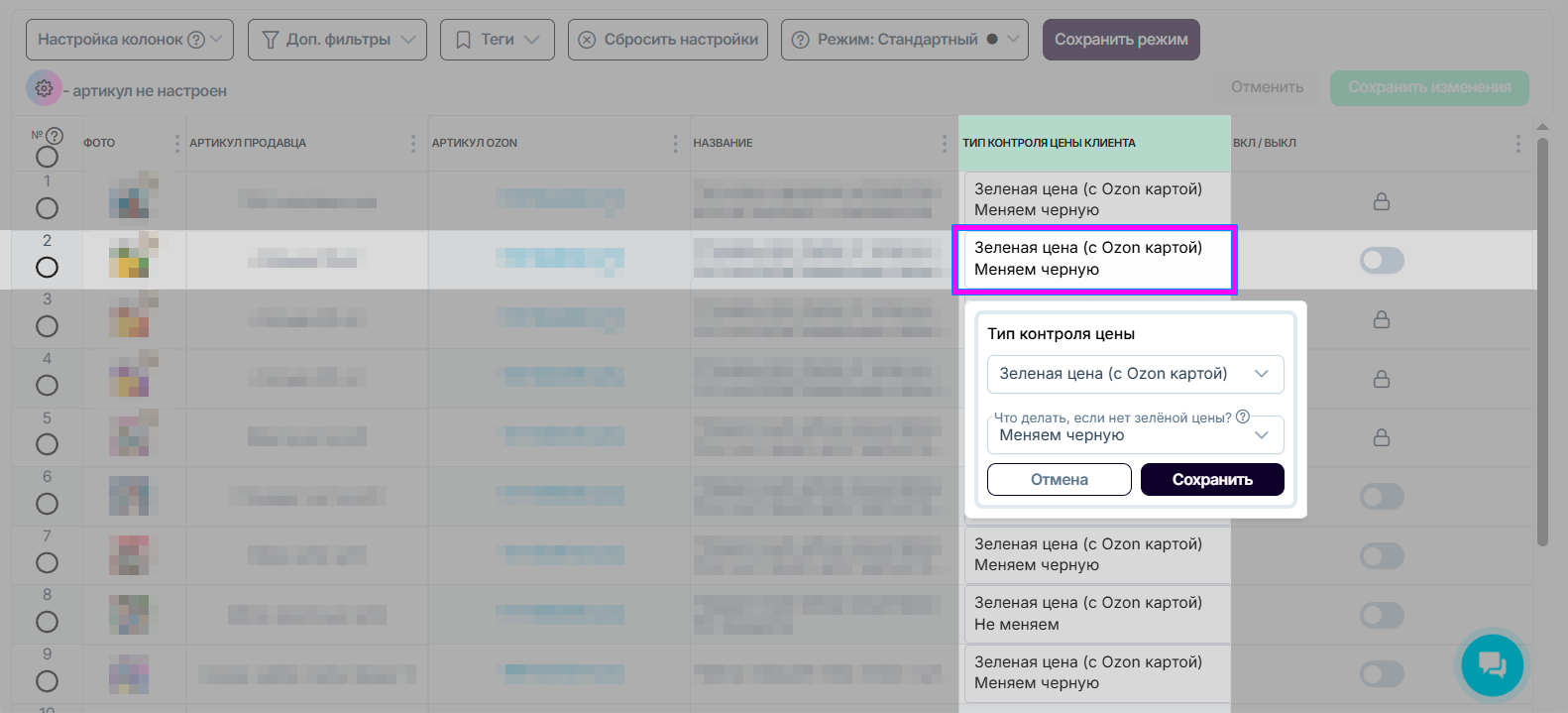The height and width of the screenshot is (713, 1568).
Task: Open the article settings gear icon
Action: (44, 88)
